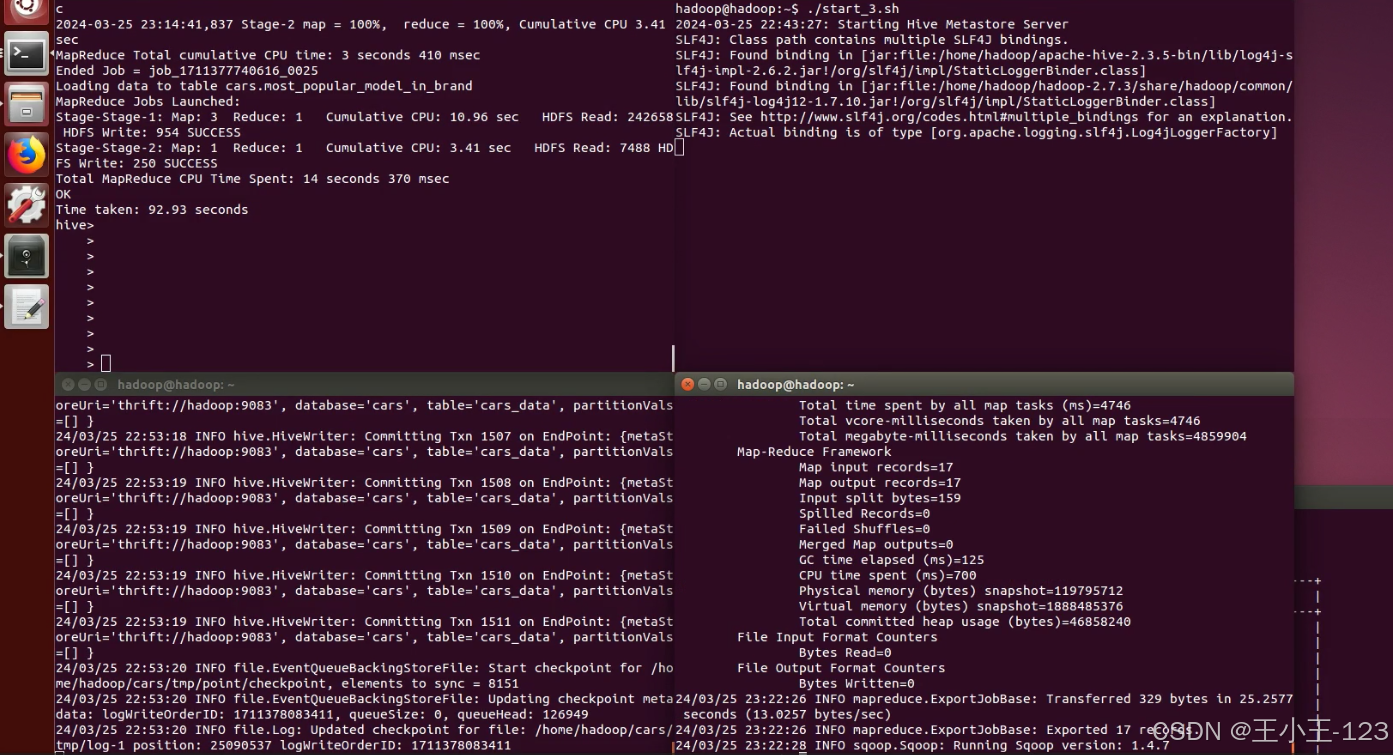Launch Terminal from the dock
The width and height of the screenshot is (1393, 755).
[26, 55]
